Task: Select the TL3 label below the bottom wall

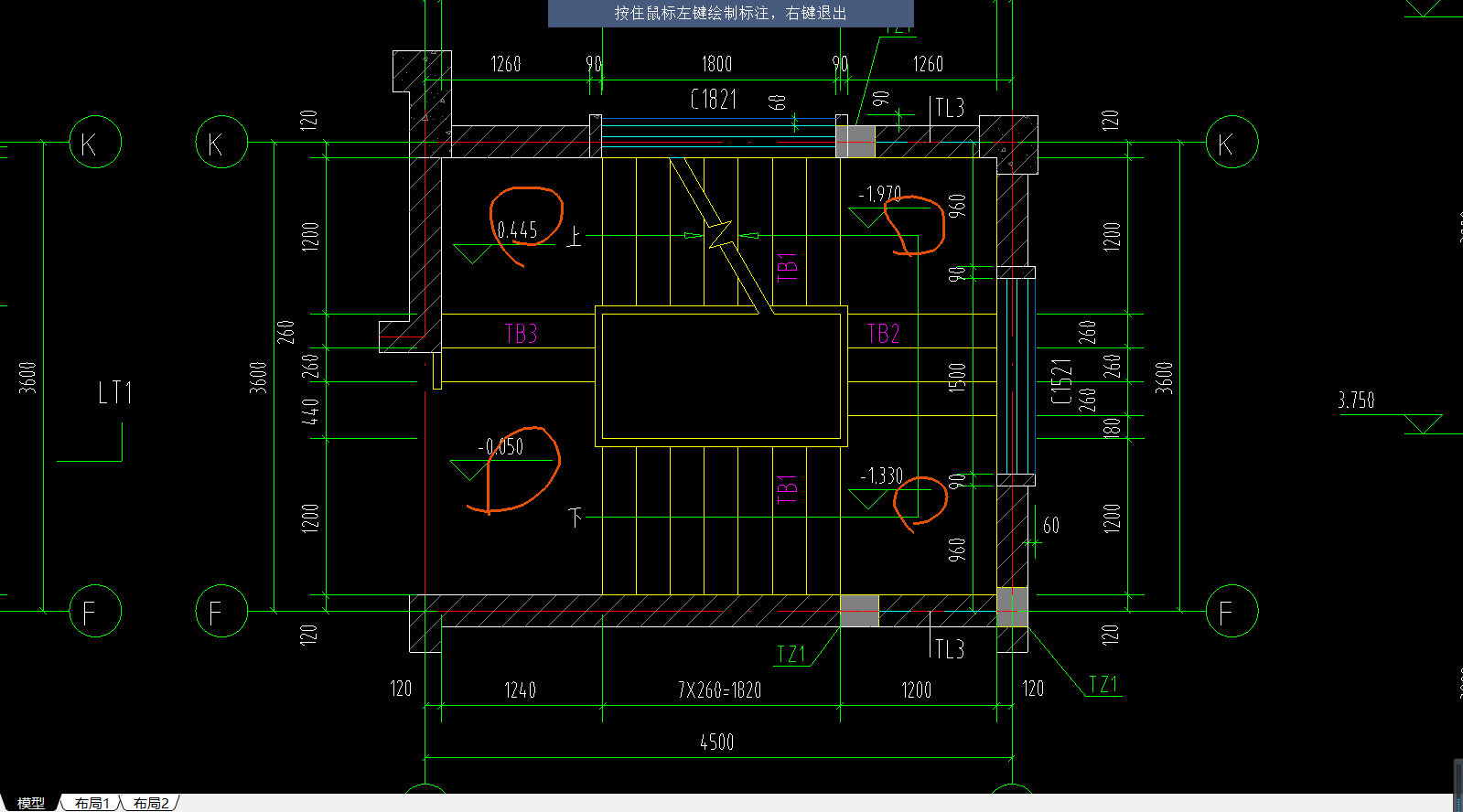Action: coord(950,649)
